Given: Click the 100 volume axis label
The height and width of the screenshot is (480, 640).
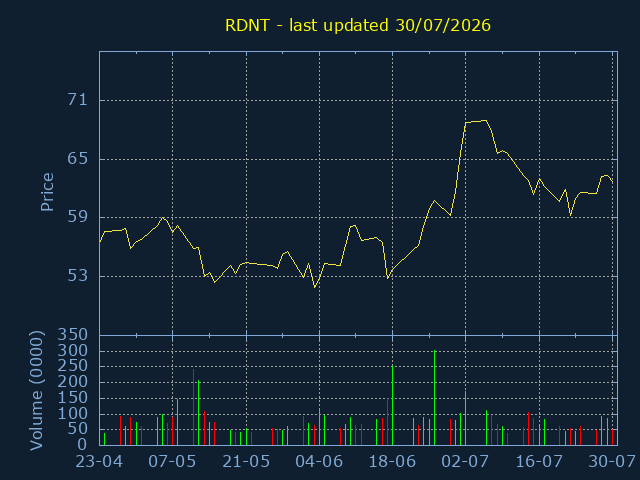Looking at the screenshot, I should point(73,413).
